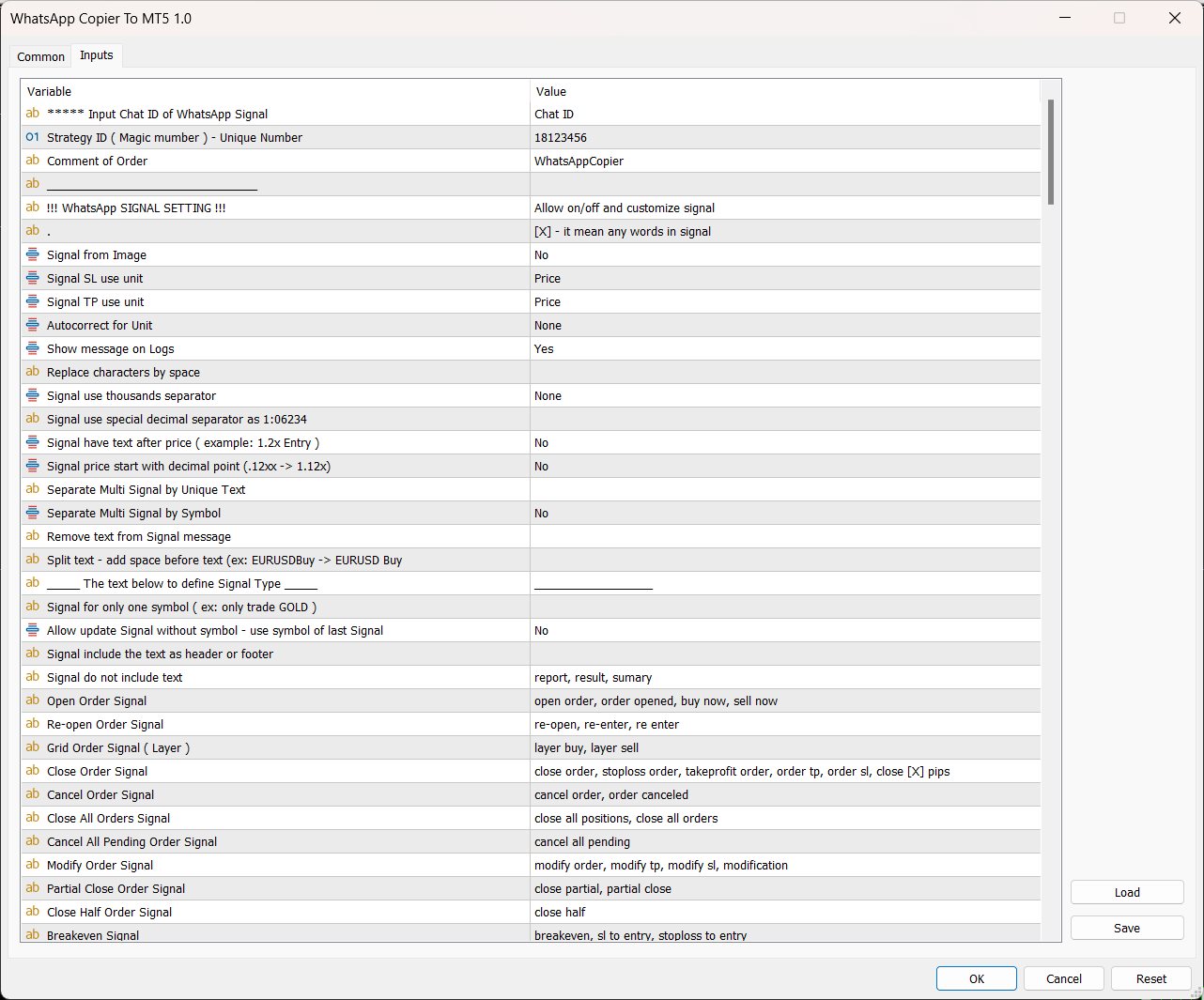Select the 'close all positions, close all orders' value
Viewport: 1204px width, 1000px height.
785,818
